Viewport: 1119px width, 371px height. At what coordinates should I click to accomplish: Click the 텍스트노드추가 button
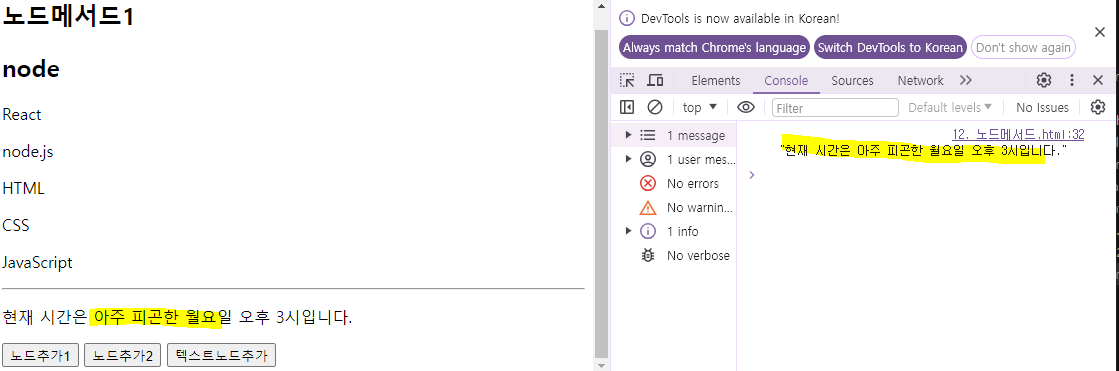(221, 355)
